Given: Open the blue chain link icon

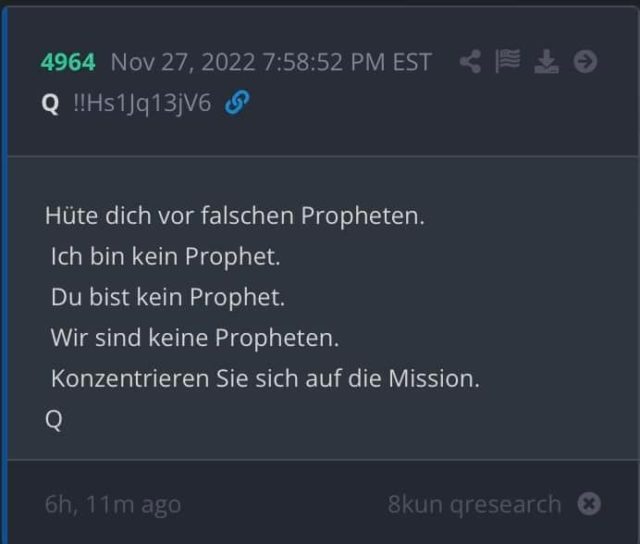Looking at the screenshot, I should tap(237, 102).
